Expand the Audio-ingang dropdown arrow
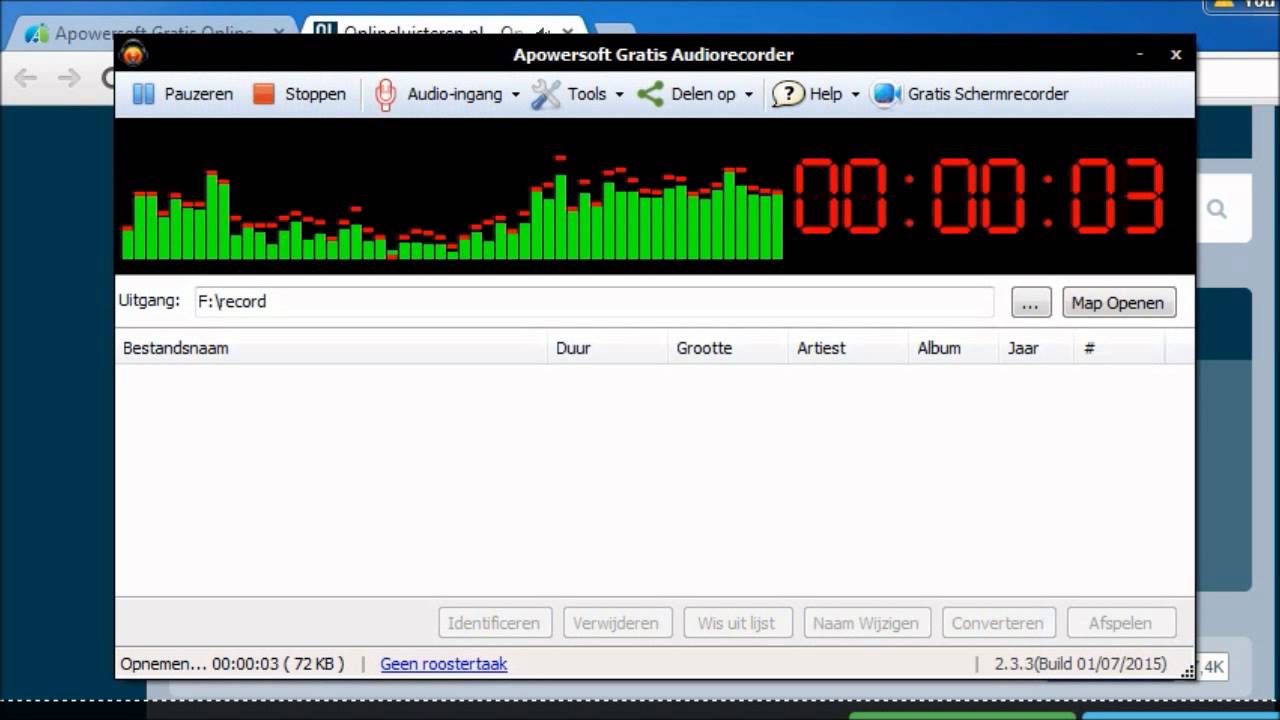Viewport: 1280px width, 720px height. point(516,95)
